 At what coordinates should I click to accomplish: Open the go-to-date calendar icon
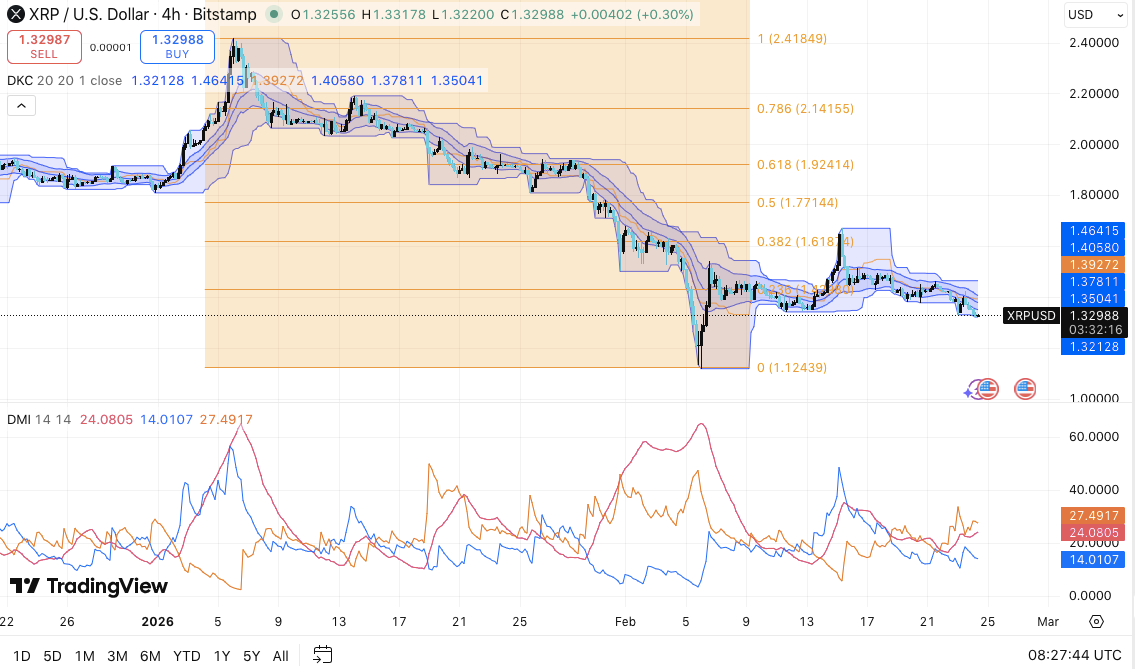322,655
